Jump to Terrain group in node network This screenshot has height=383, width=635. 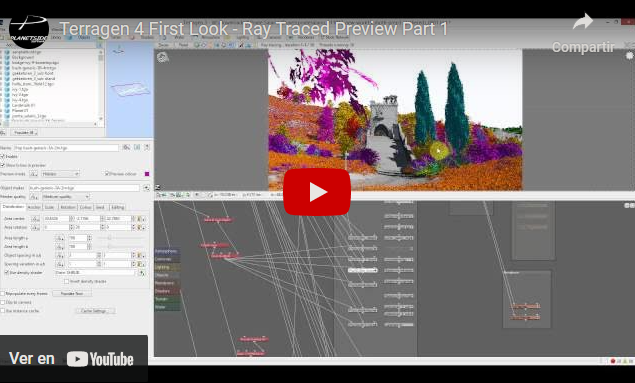click(167, 299)
